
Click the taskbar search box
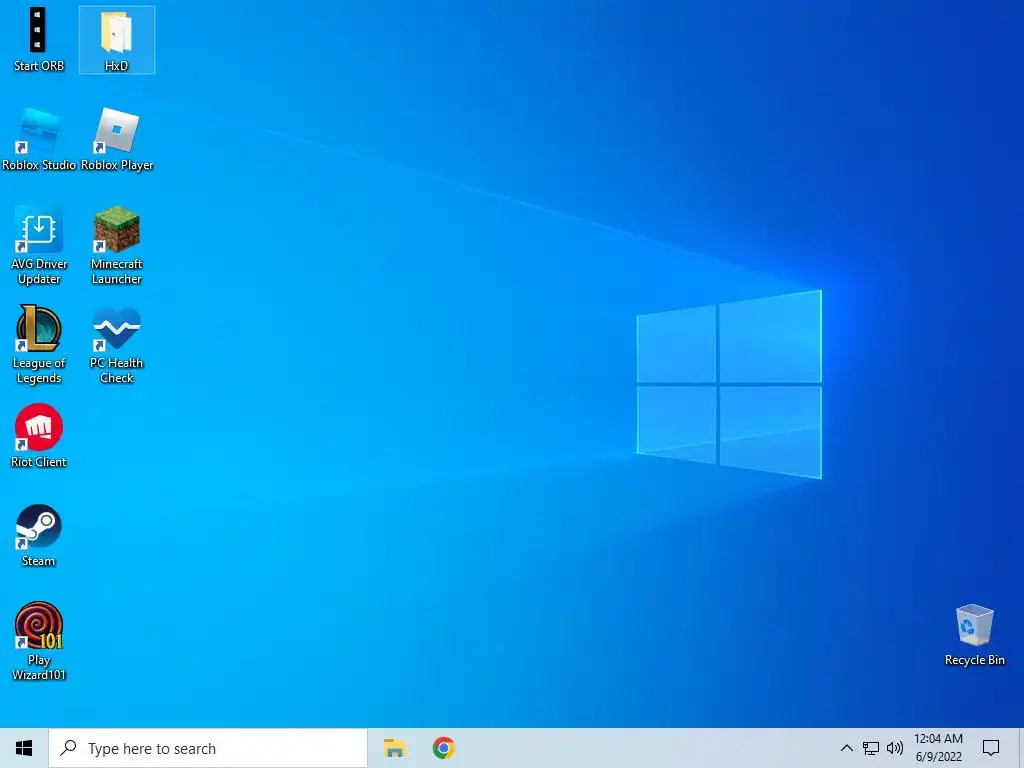[208, 748]
